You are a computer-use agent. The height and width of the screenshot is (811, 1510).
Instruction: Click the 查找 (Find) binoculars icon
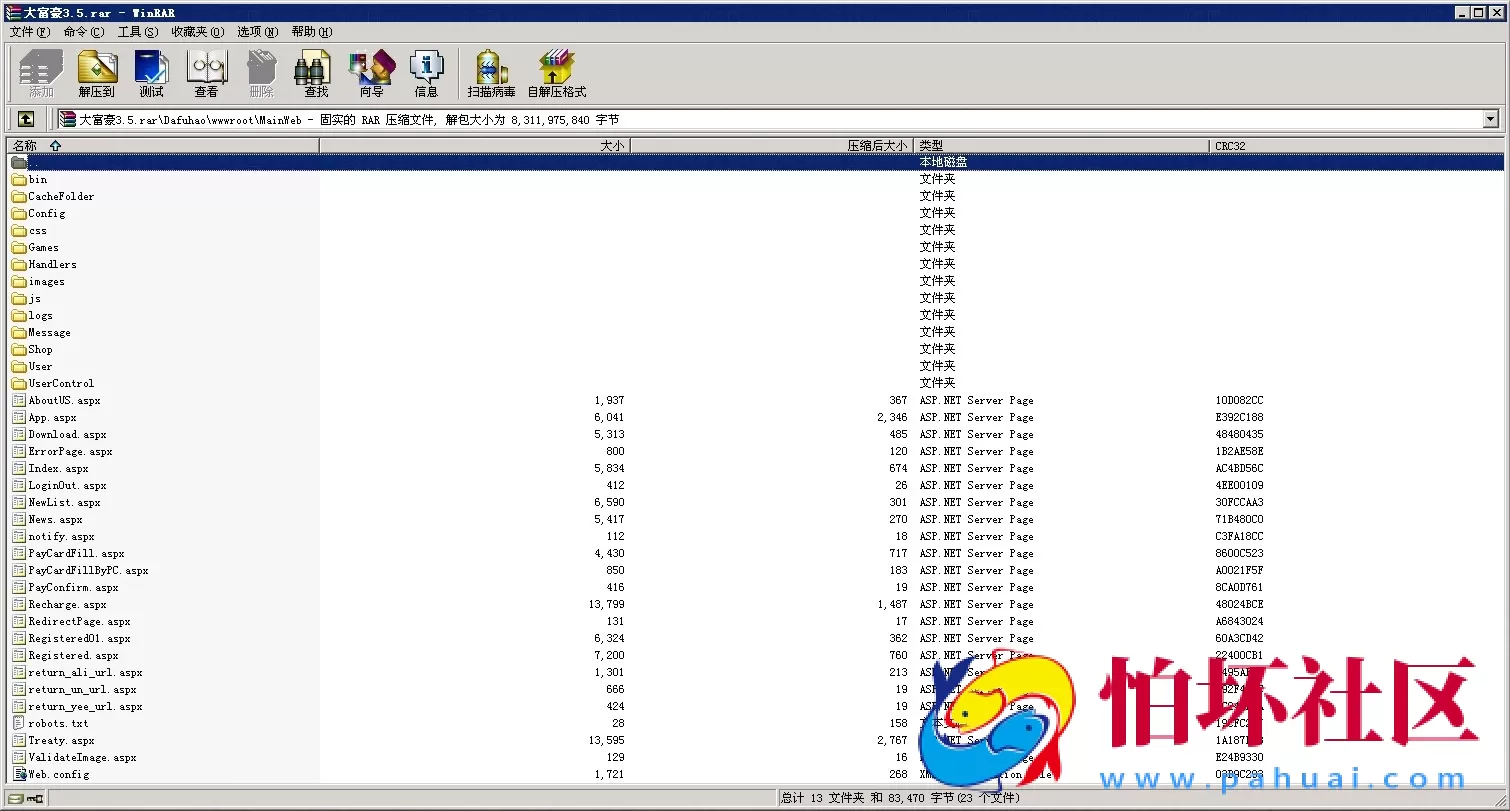click(315, 73)
